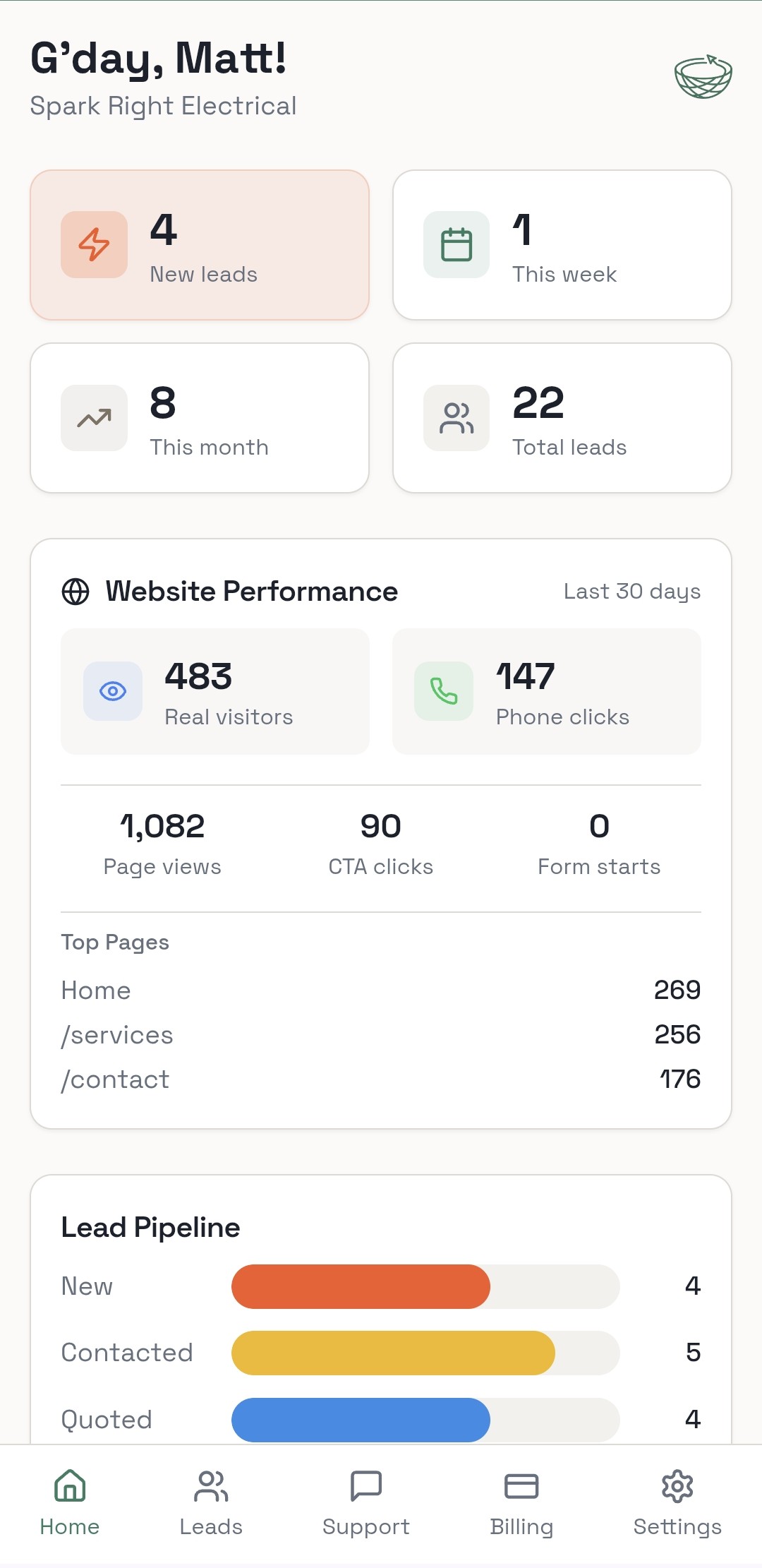Open the Home page entry under Top Pages
Viewport: 762px width, 1568px height.
[381, 990]
